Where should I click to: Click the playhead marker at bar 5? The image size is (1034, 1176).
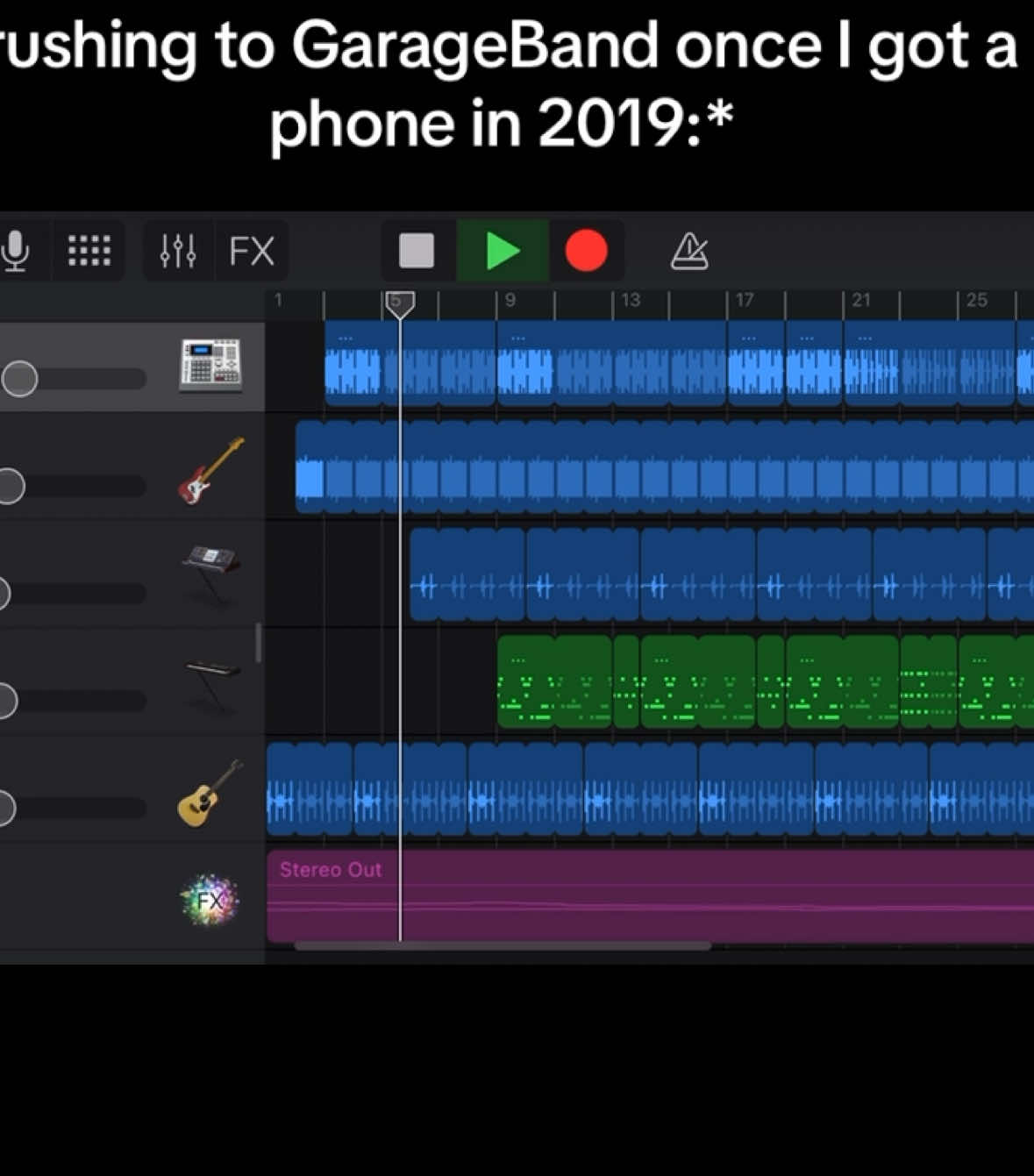pyautogui.click(x=400, y=303)
